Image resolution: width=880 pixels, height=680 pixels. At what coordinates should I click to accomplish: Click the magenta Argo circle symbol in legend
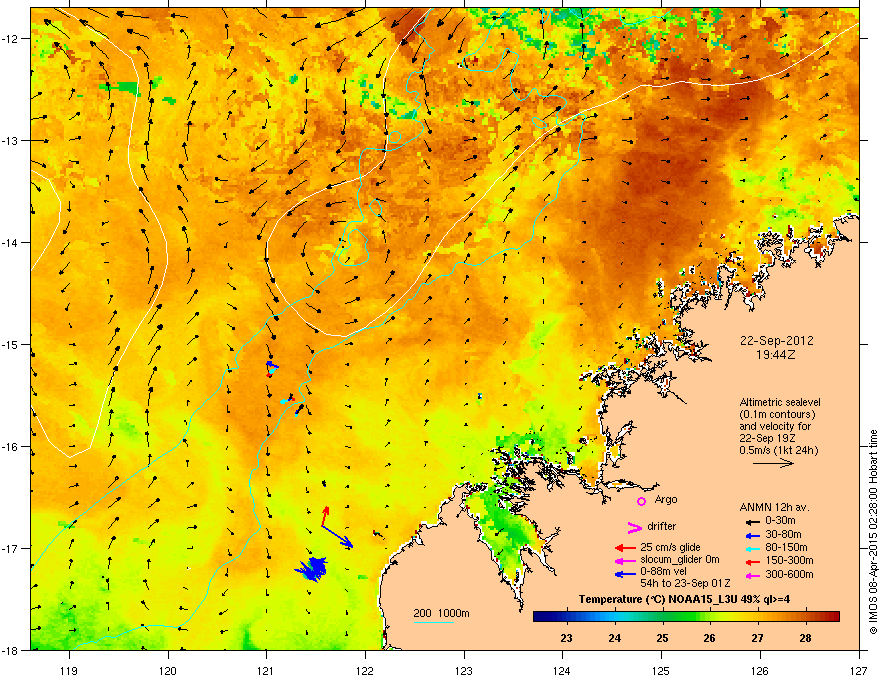(x=641, y=501)
